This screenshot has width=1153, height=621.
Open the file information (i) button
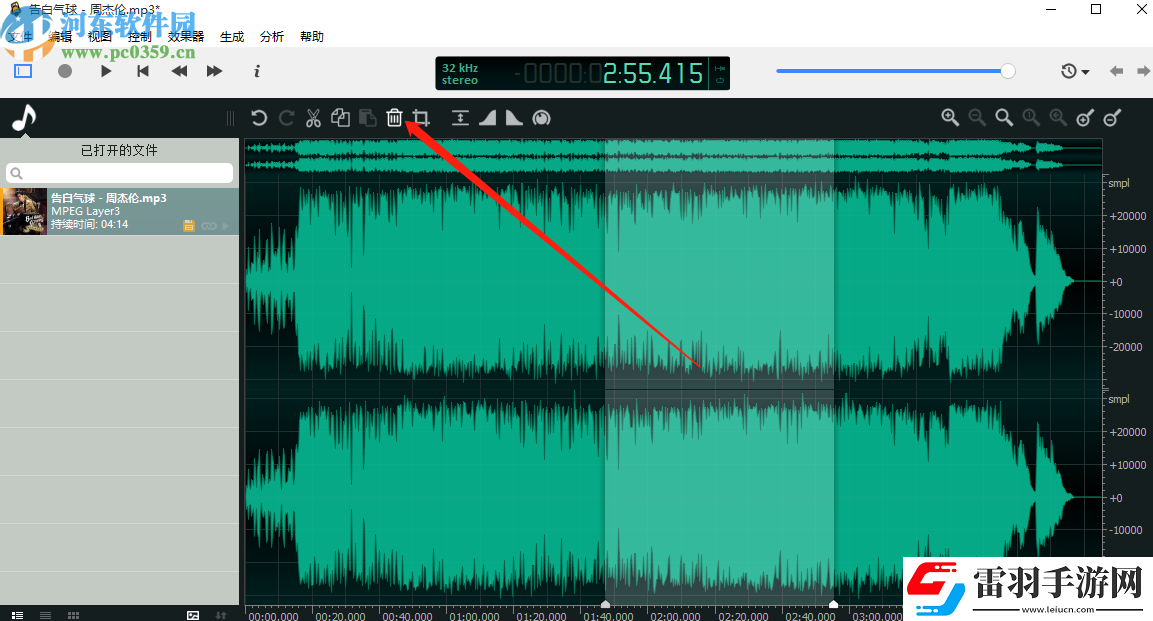tap(257, 71)
